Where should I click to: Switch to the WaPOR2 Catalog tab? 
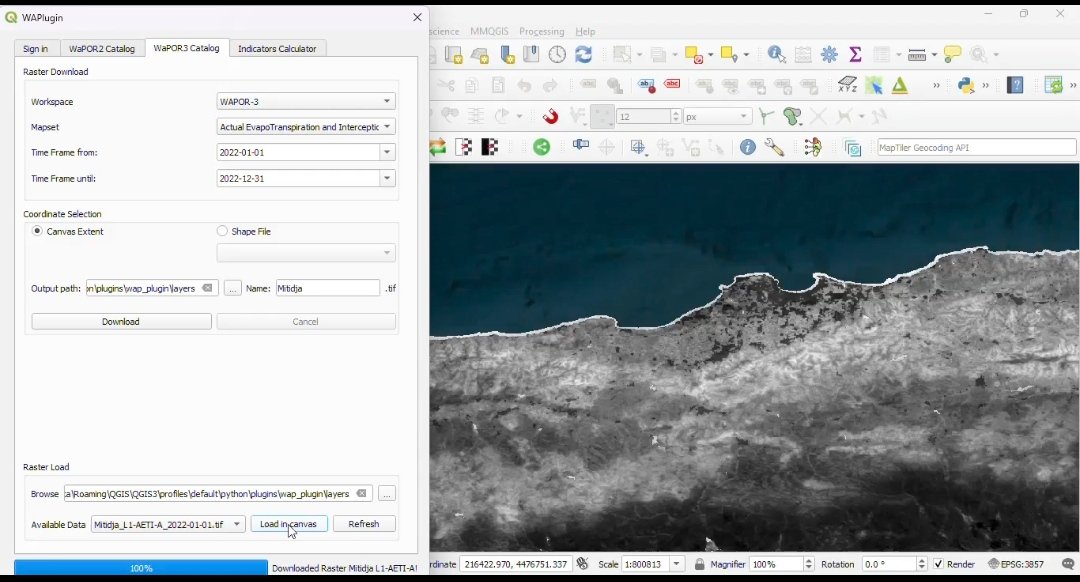click(102, 48)
